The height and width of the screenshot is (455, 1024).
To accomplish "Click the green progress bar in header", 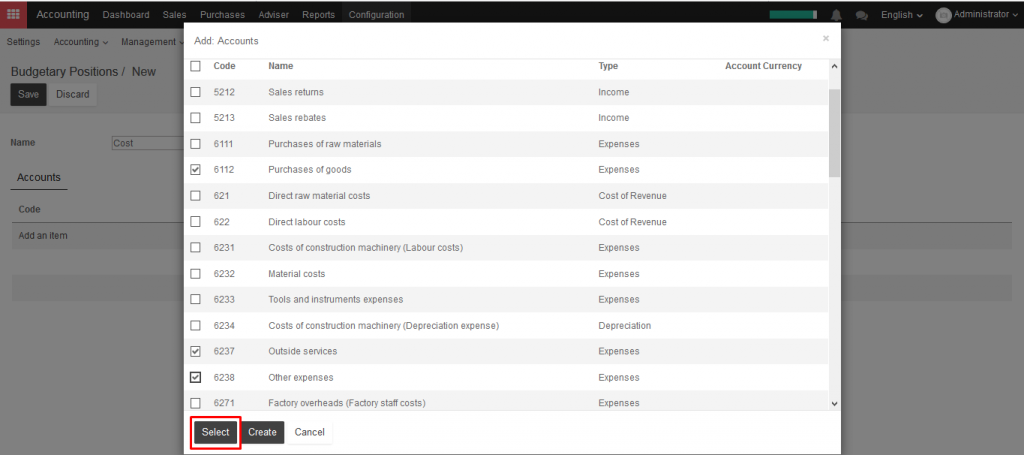I will (x=793, y=14).
